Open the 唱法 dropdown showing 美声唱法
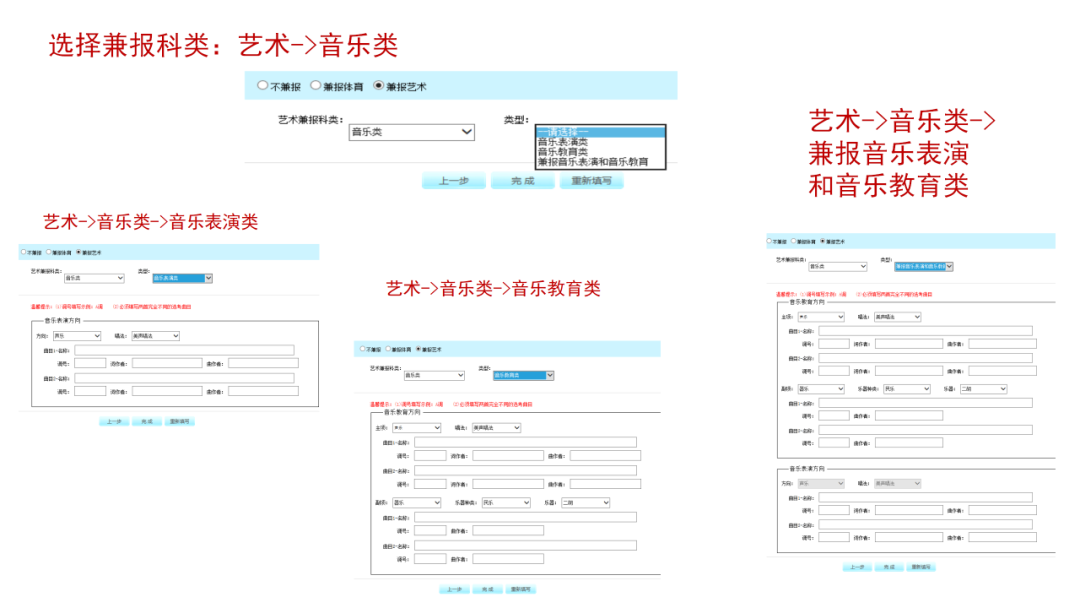Viewport: 1080px width, 608px height. tap(154, 336)
